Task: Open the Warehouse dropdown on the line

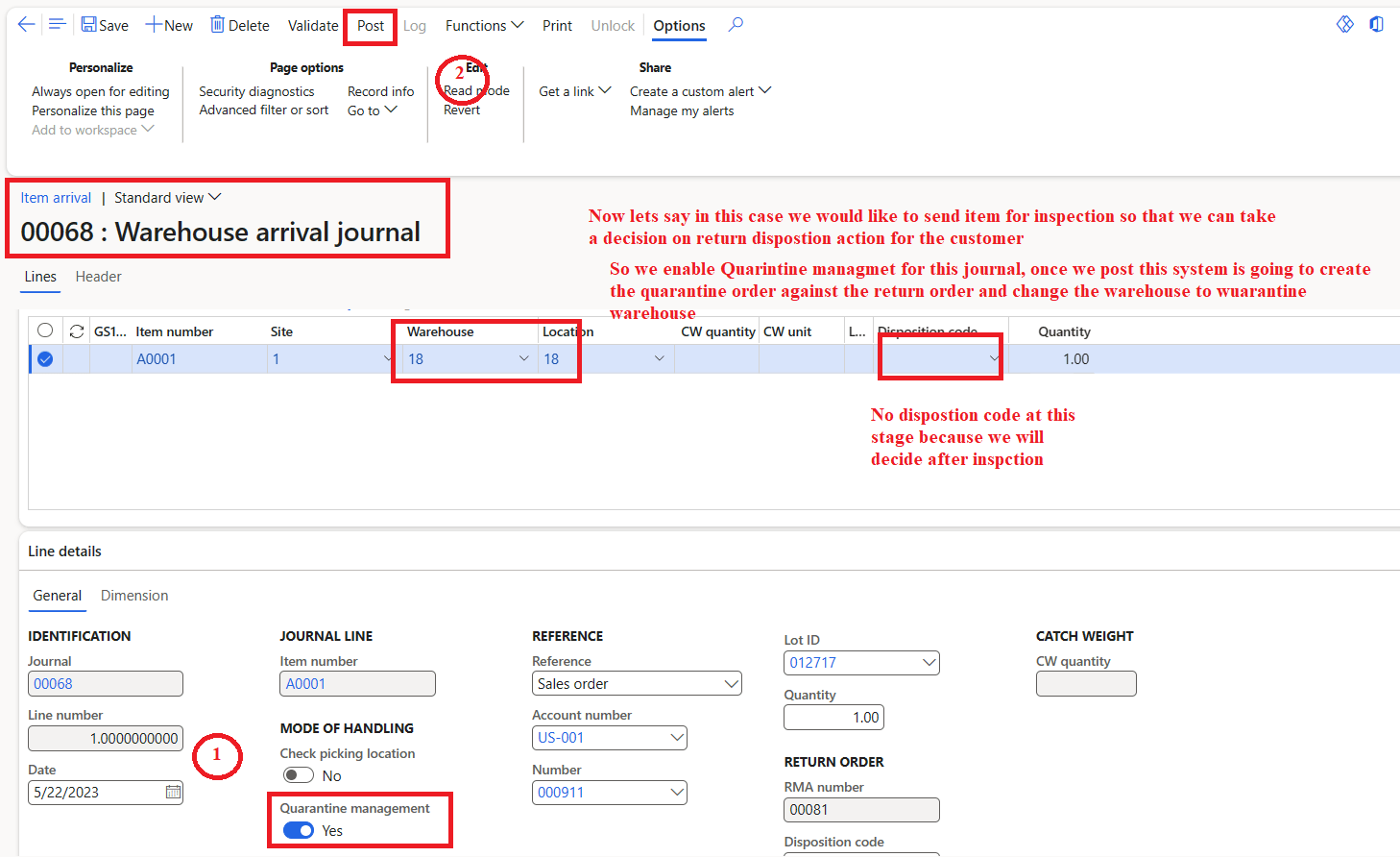Action: pos(523,358)
